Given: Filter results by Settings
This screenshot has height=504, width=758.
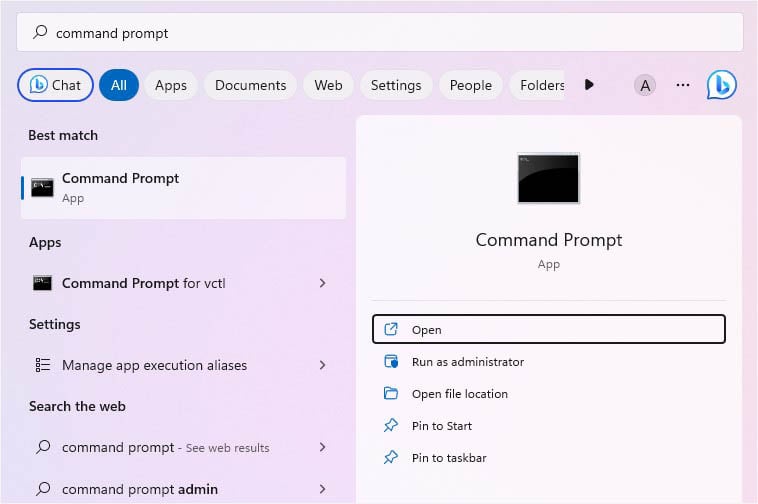Looking at the screenshot, I should 396,85.
